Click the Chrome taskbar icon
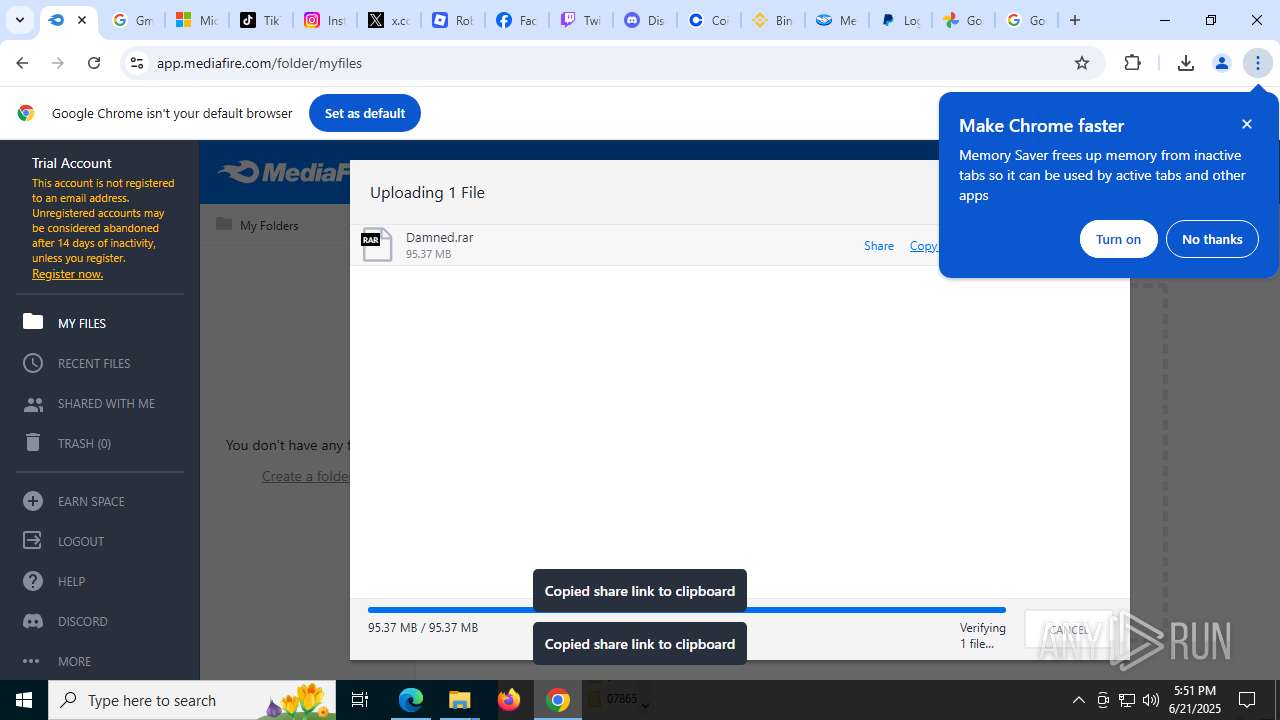This screenshot has height=720, width=1280. click(558, 700)
